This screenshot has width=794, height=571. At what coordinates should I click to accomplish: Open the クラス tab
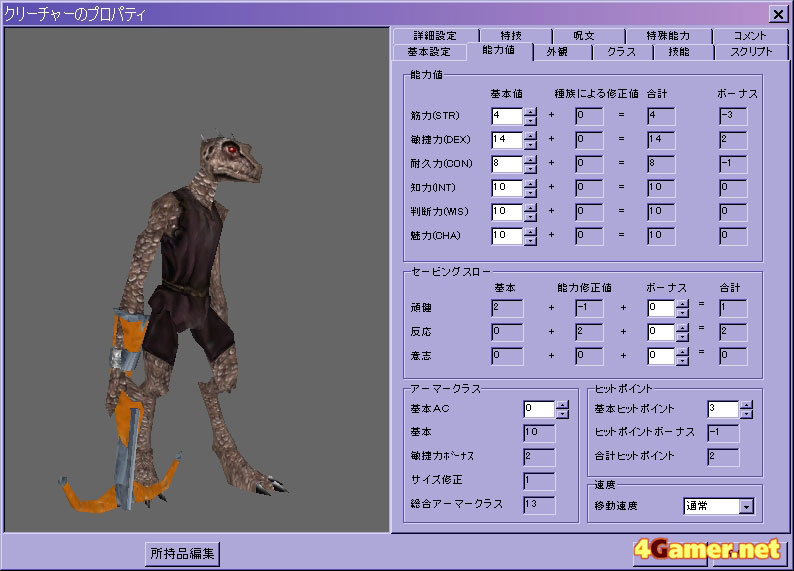coord(621,52)
